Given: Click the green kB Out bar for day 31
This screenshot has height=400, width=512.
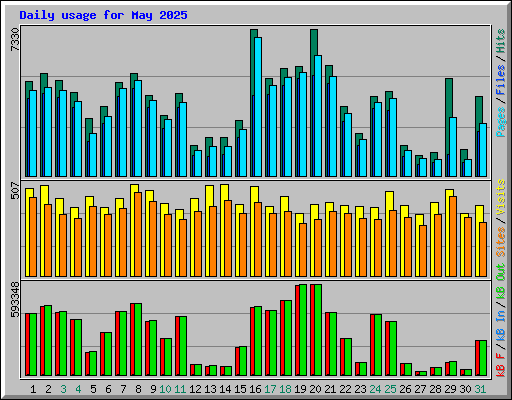Looking at the screenshot, I should (483, 358).
